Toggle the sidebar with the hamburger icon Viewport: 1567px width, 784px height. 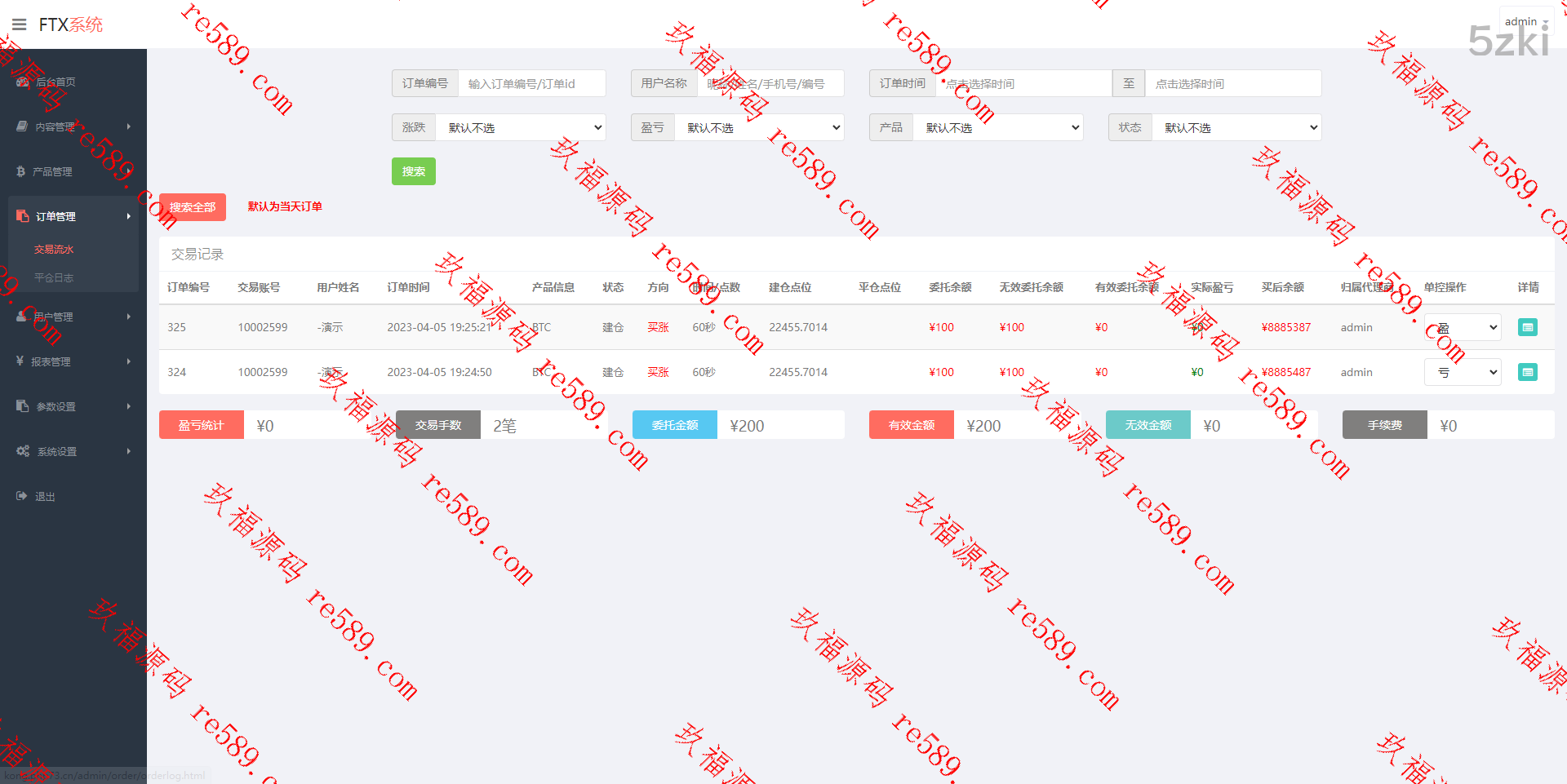(20, 24)
